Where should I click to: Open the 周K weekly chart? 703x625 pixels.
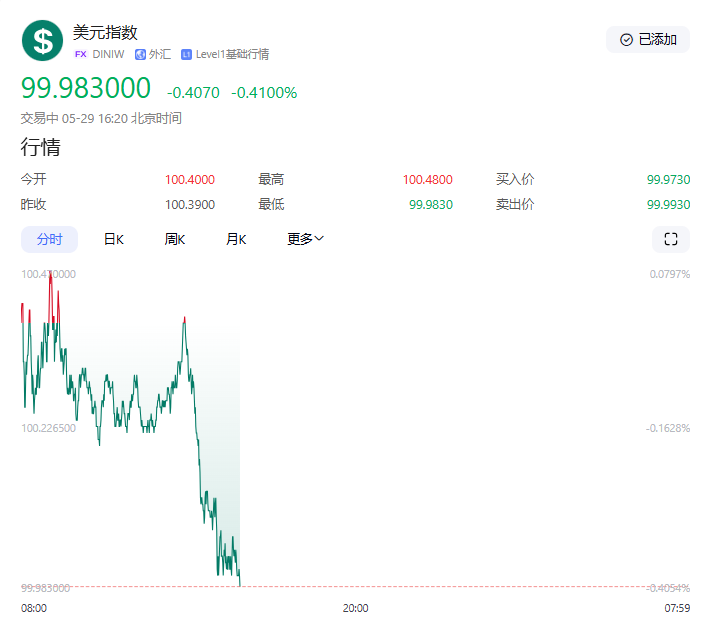(x=175, y=239)
